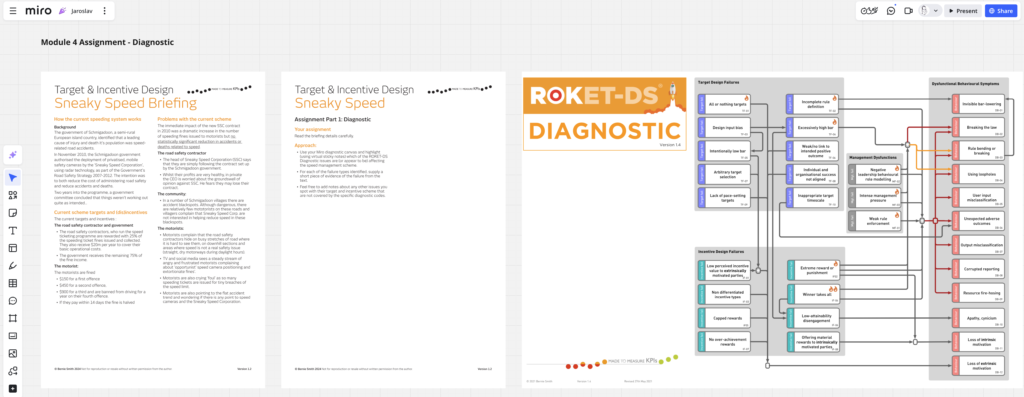Click the blue Share button
The width and height of the screenshot is (1024, 397).
pos(1000,10)
